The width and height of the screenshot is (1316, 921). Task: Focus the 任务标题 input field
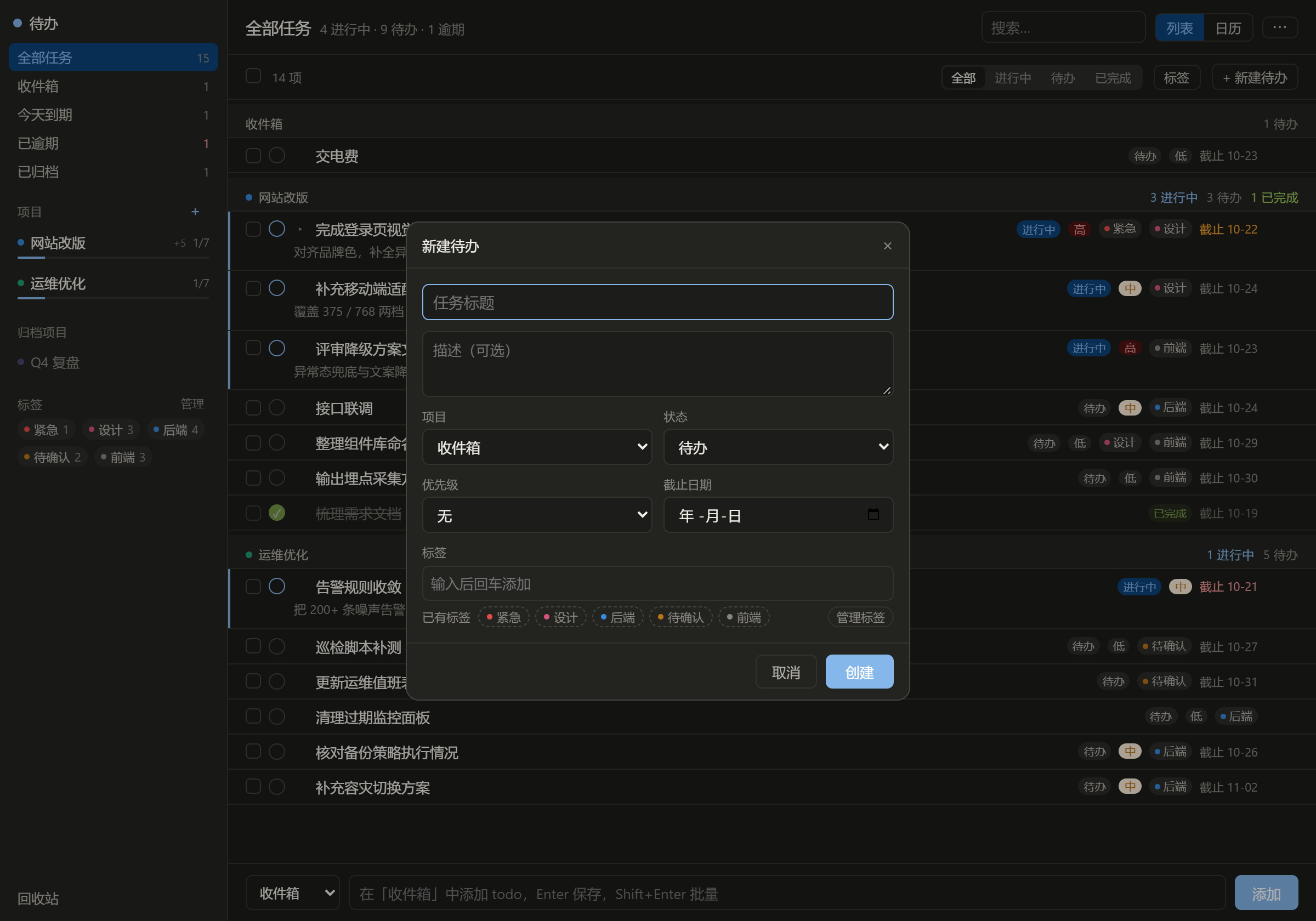[x=657, y=302]
